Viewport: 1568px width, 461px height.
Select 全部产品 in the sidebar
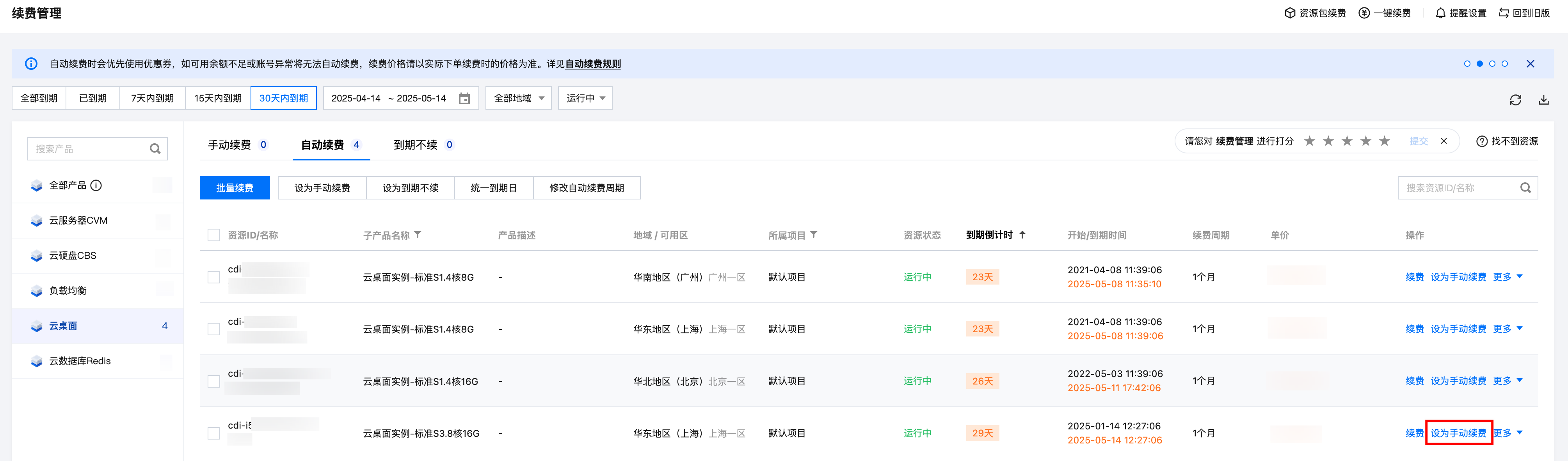click(x=98, y=185)
